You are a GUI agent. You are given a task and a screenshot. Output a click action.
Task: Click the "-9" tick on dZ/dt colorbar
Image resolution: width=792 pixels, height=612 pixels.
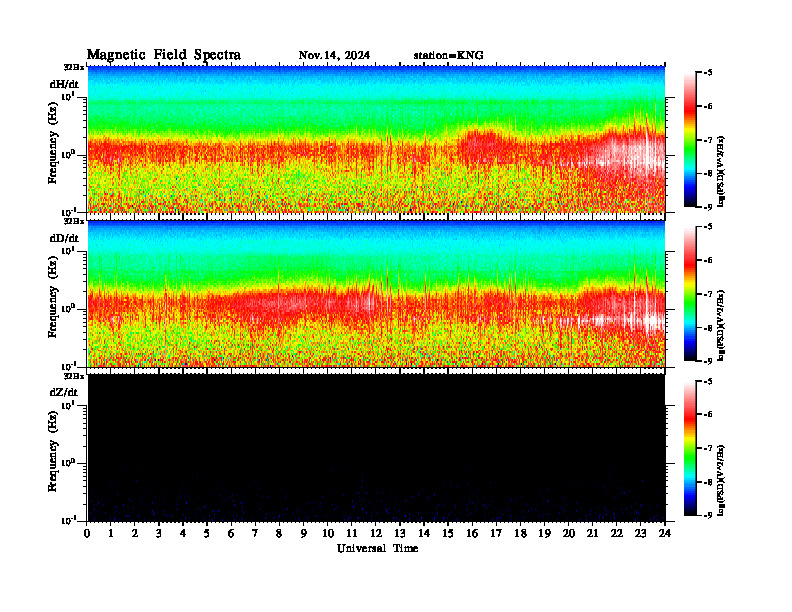point(708,515)
